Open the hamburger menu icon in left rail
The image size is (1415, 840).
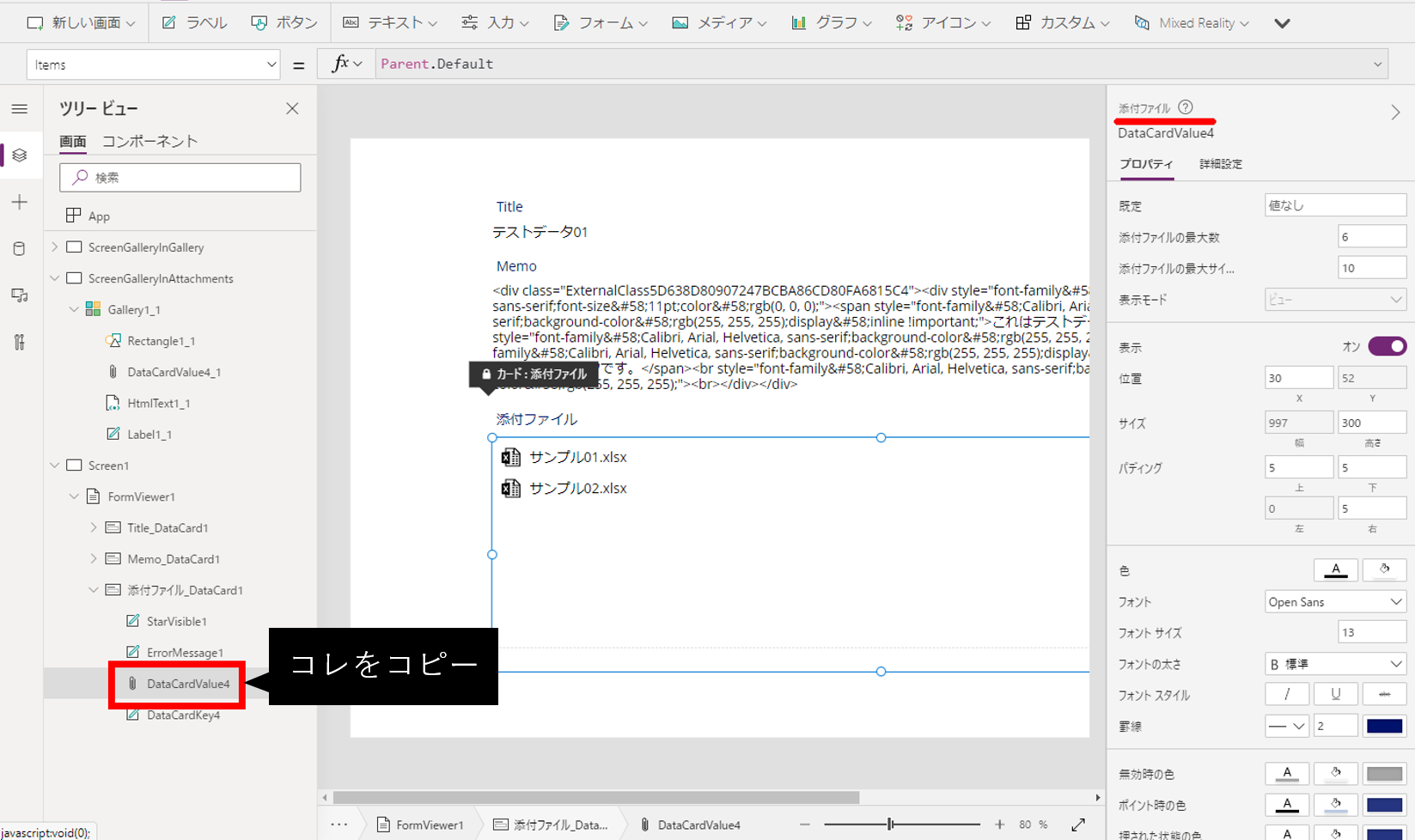pos(19,109)
